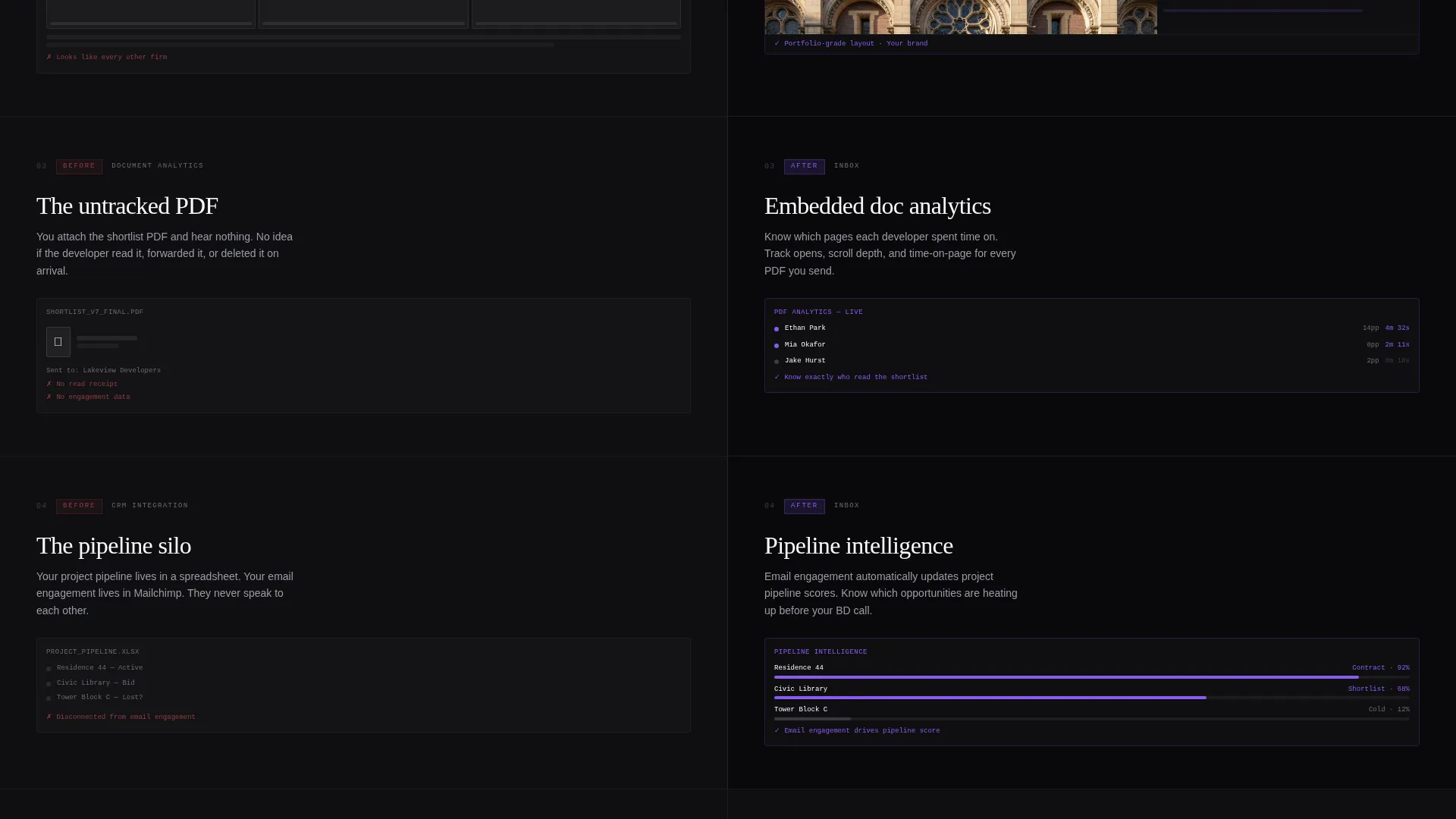This screenshot has height=819, width=1456.
Task: Select the Embedded doc analytics heading
Action: pyautogui.click(x=877, y=206)
